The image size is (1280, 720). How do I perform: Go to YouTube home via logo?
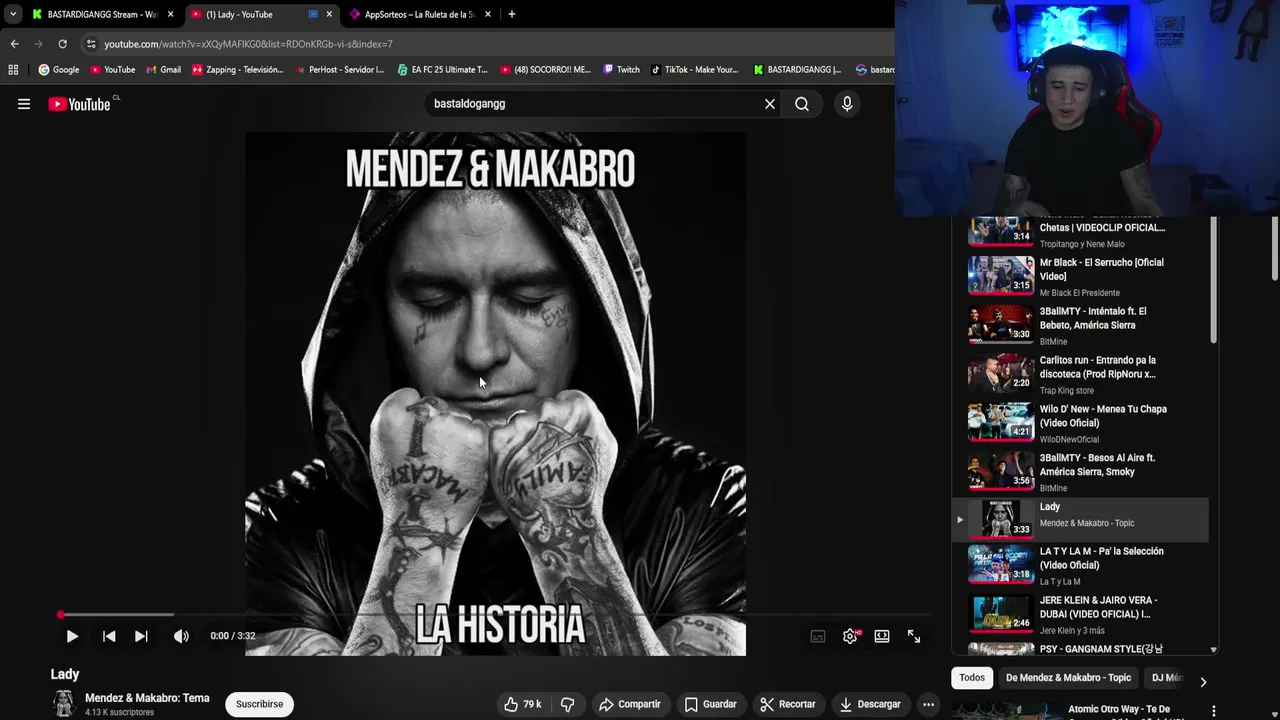tap(79, 104)
